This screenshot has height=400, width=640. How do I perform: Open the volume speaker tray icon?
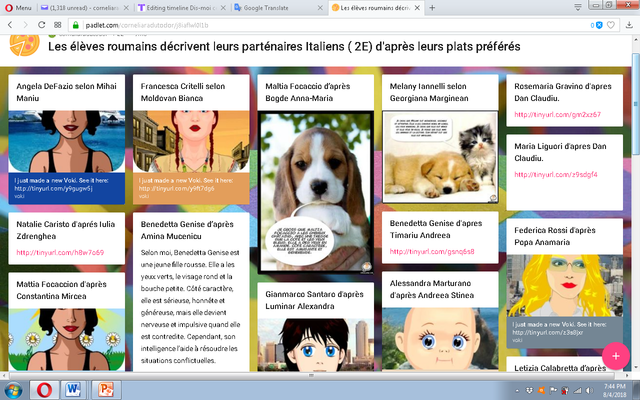tap(589, 391)
